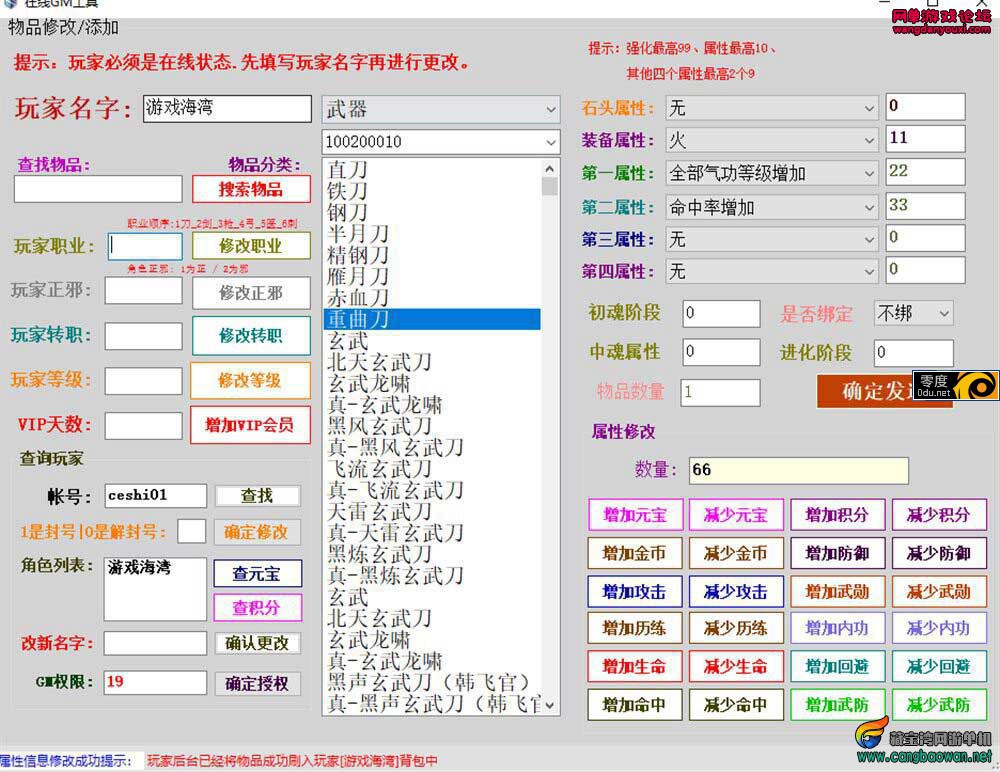The image size is (1000, 772).
Task: Click the 确定授权 button
Action: coord(258,683)
